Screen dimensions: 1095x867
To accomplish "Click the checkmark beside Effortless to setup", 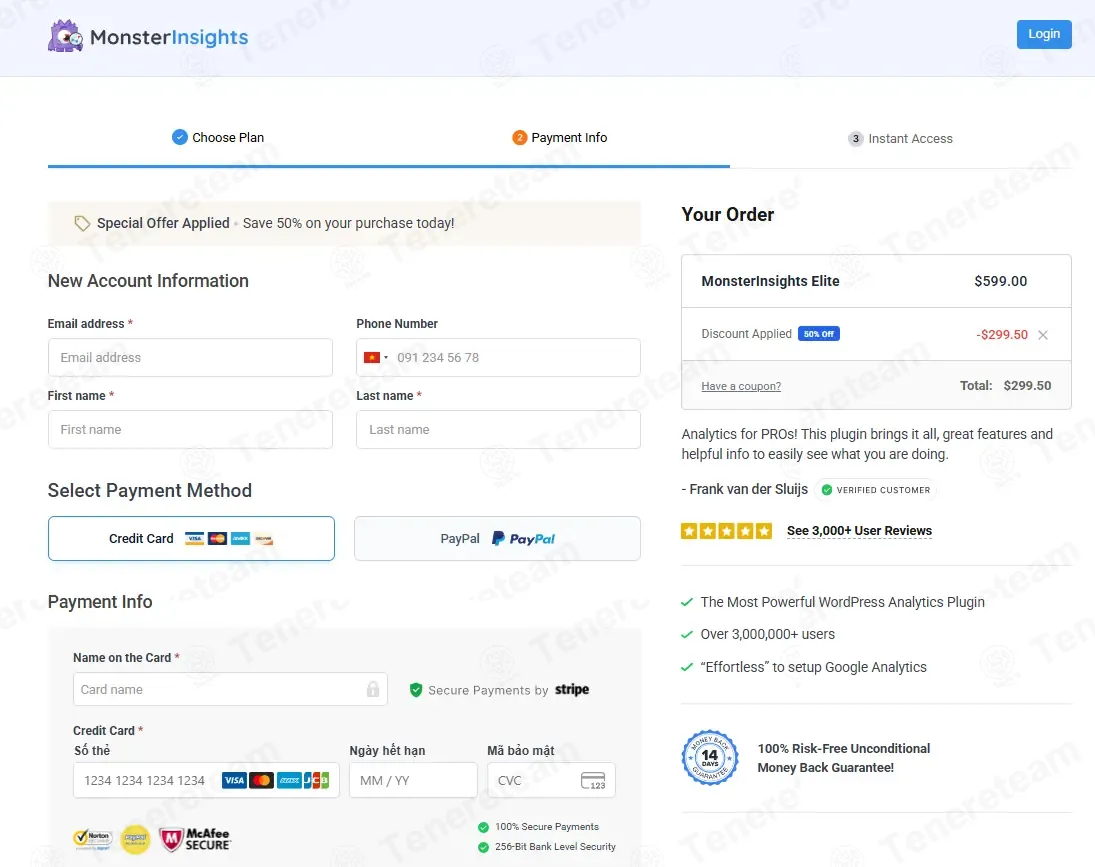I will coord(687,667).
